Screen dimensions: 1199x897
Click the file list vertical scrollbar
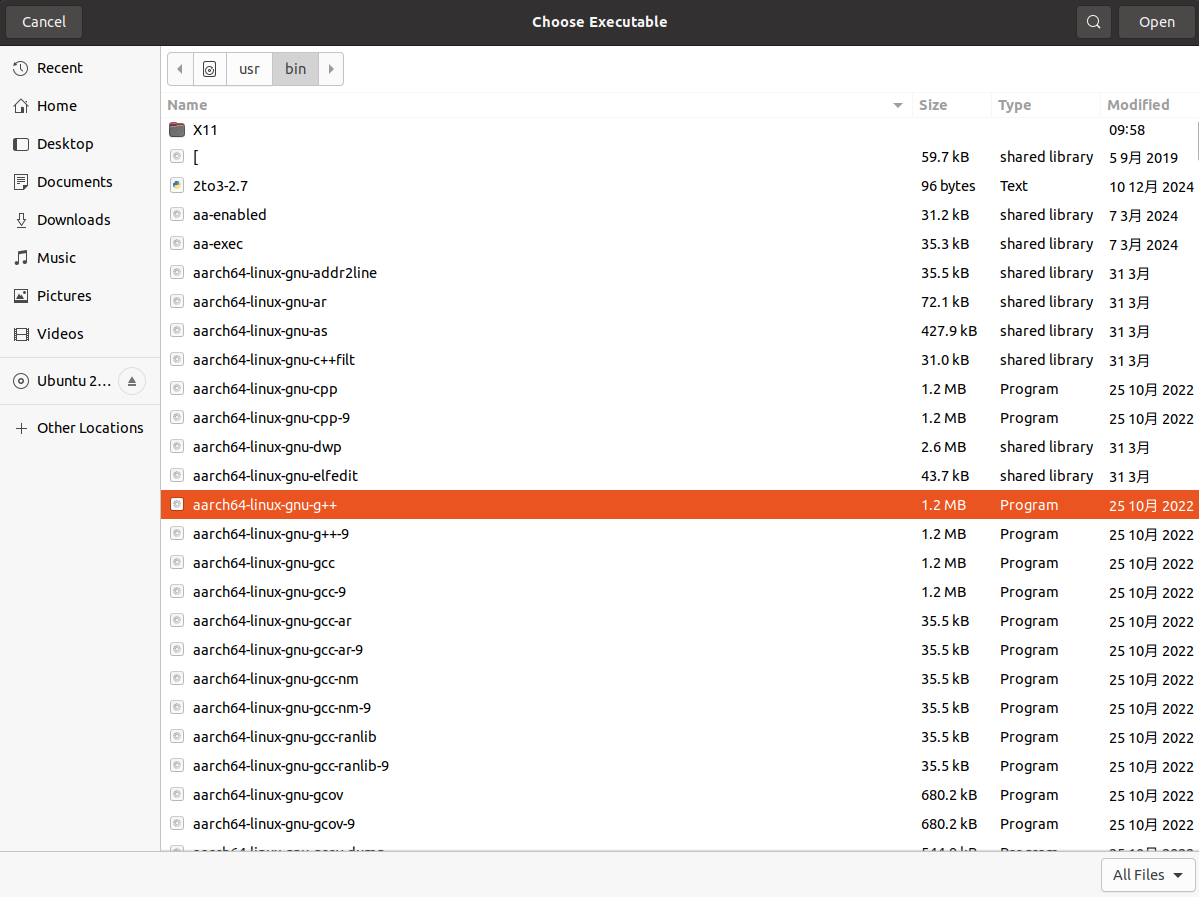click(1195, 141)
